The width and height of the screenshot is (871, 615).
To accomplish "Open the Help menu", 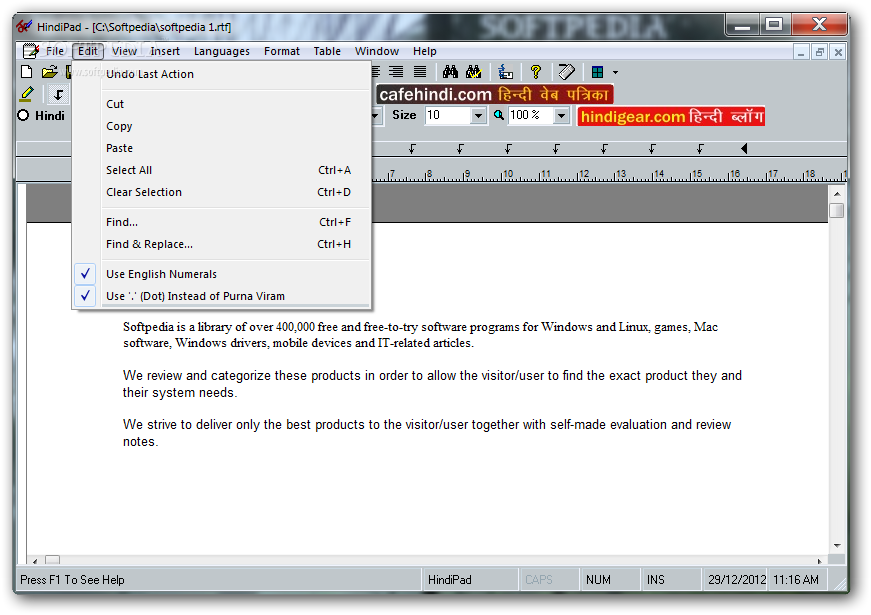I will click(x=424, y=51).
